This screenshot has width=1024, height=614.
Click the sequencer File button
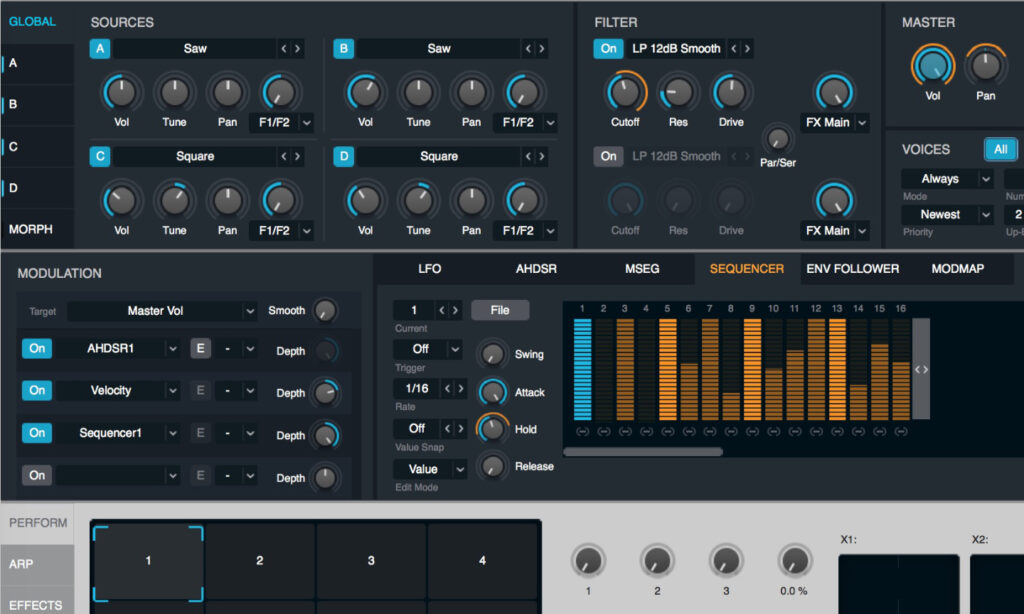point(500,310)
